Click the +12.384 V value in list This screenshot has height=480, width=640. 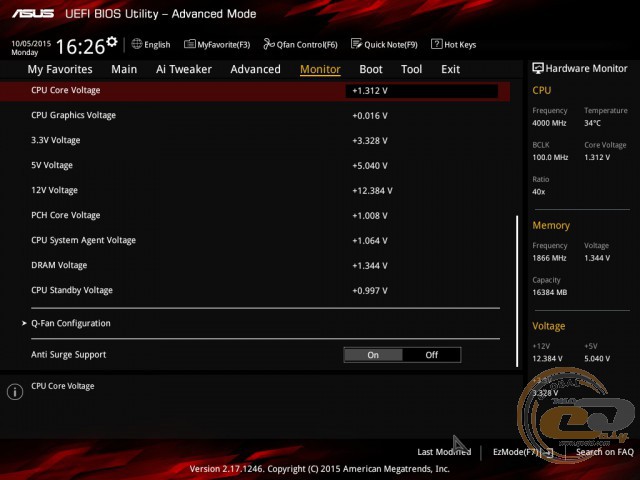(x=372, y=191)
